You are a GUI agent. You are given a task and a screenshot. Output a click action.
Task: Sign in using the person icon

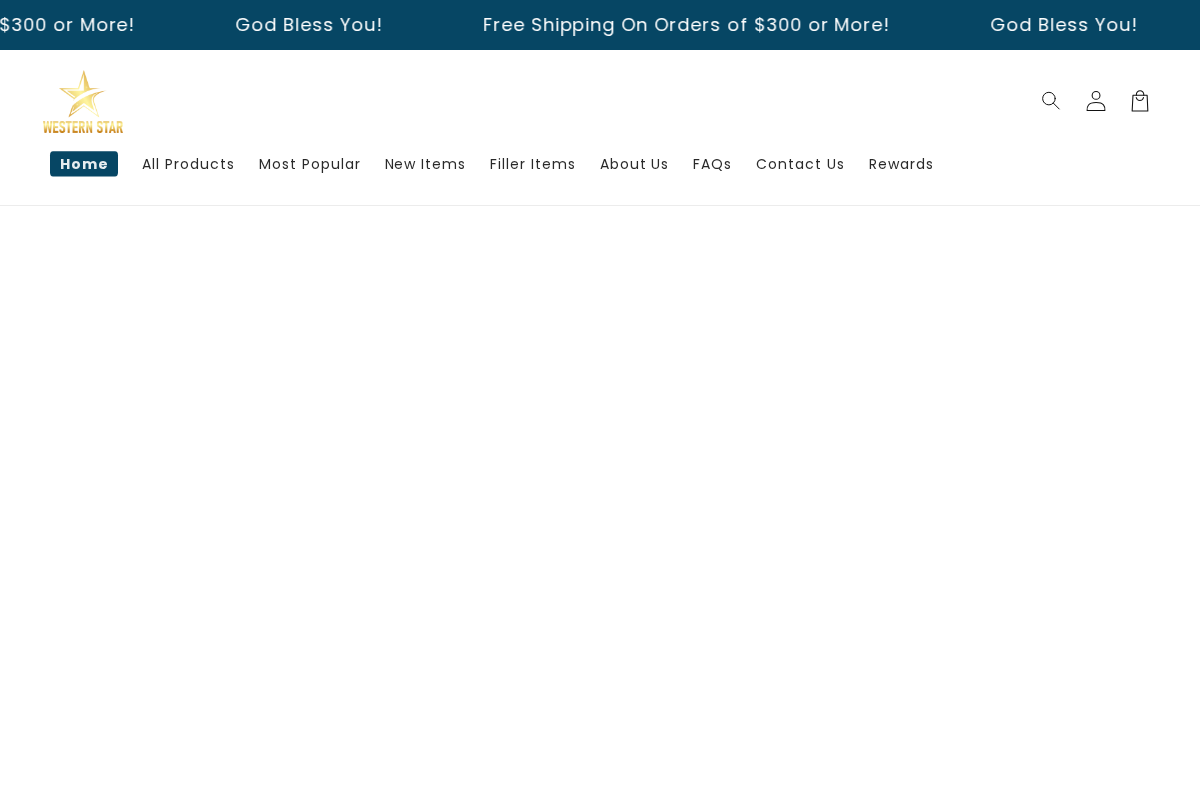click(x=1095, y=100)
